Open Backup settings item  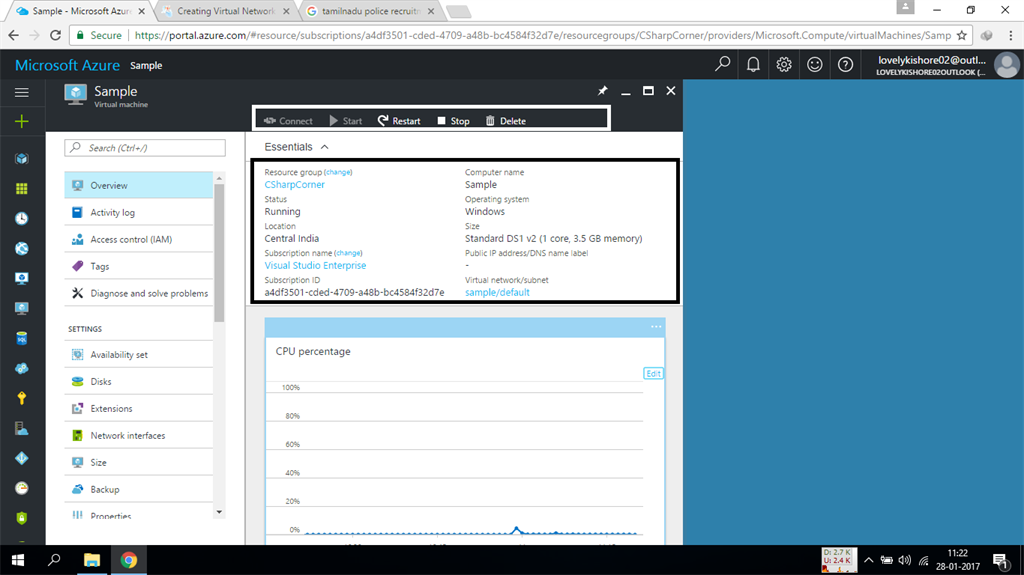[x=138, y=489]
